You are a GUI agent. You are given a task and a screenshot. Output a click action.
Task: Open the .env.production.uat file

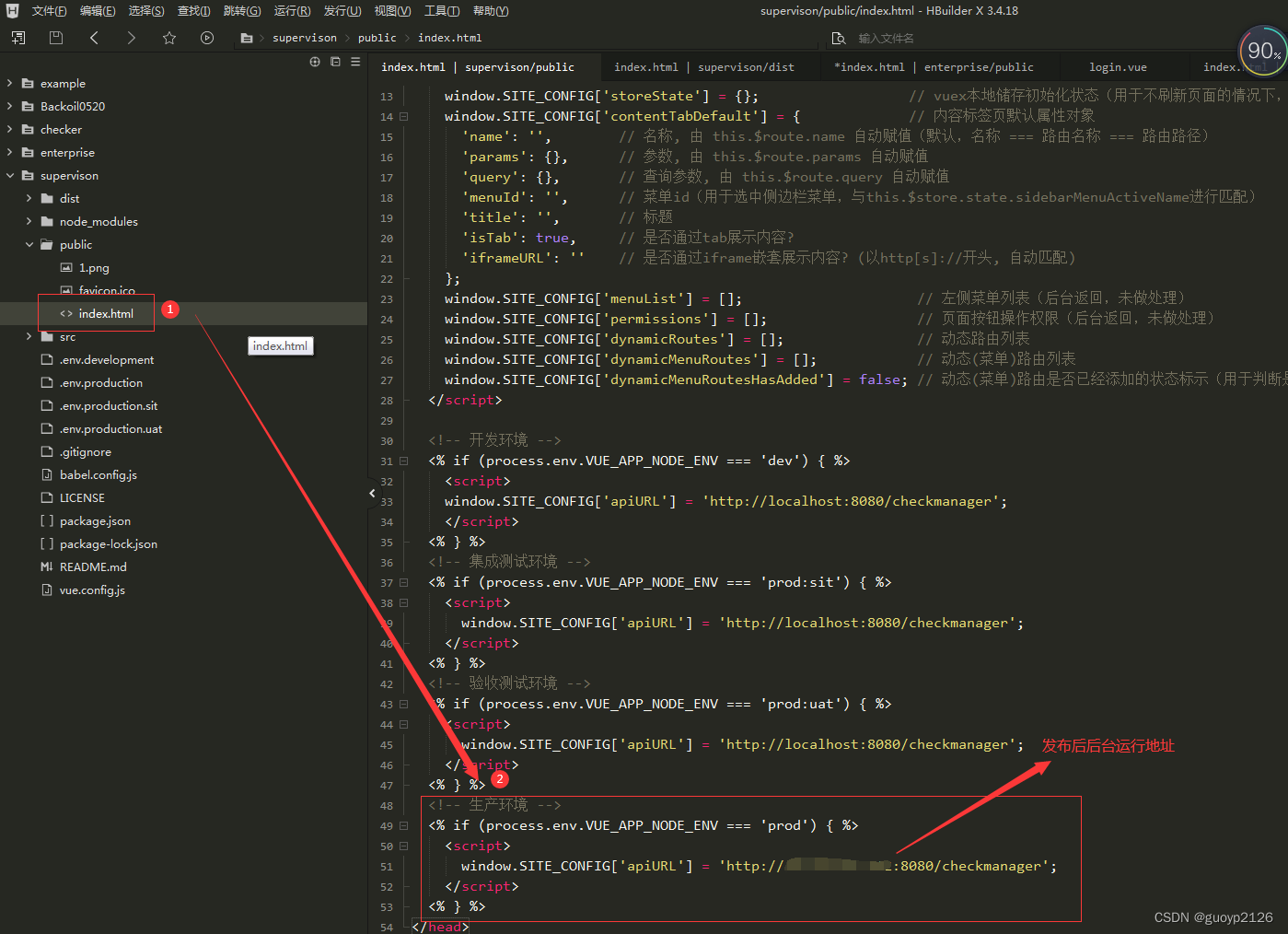click(x=111, y=428)
